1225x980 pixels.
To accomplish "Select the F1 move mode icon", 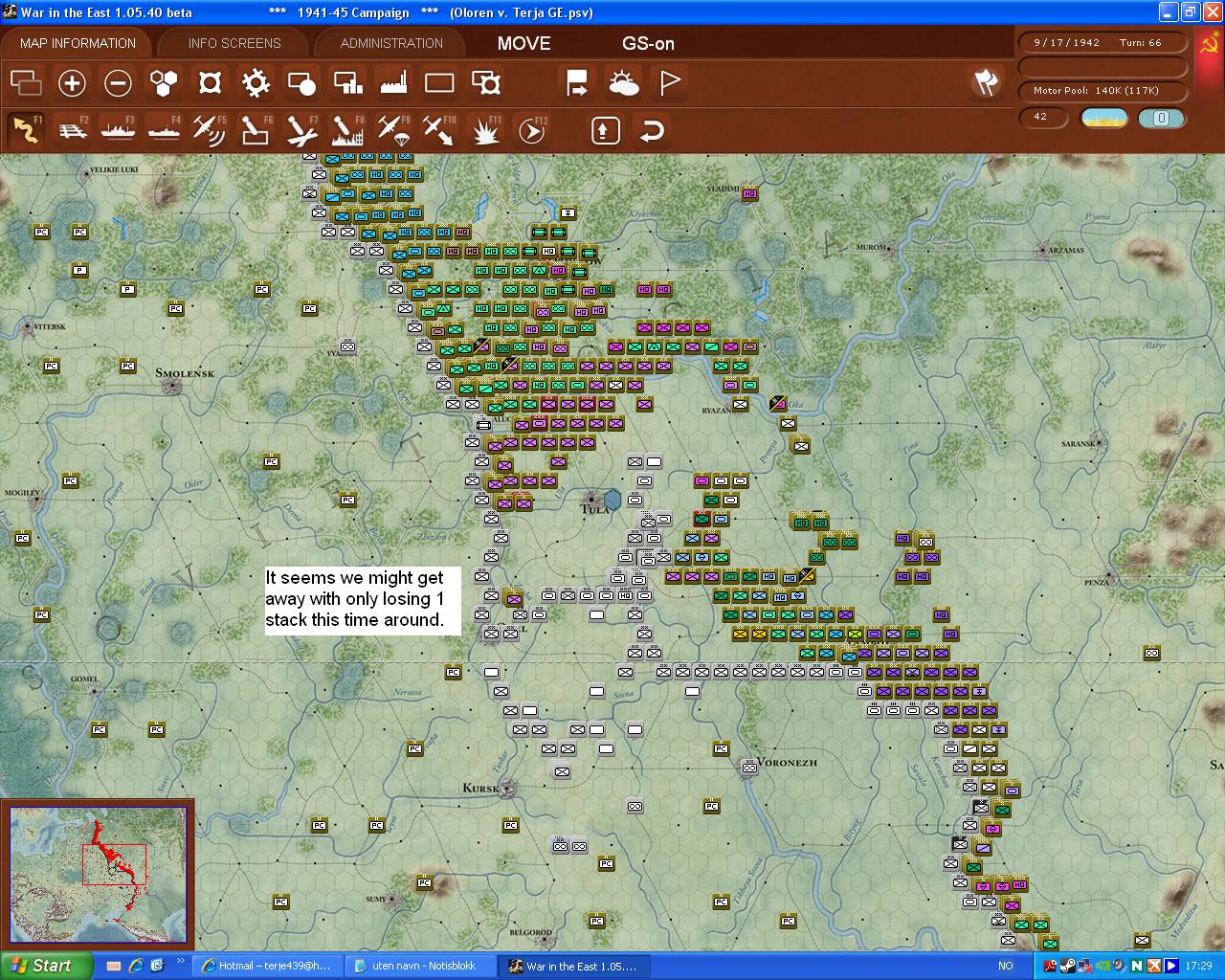I will pyautogui.click(x=27, y=129).
